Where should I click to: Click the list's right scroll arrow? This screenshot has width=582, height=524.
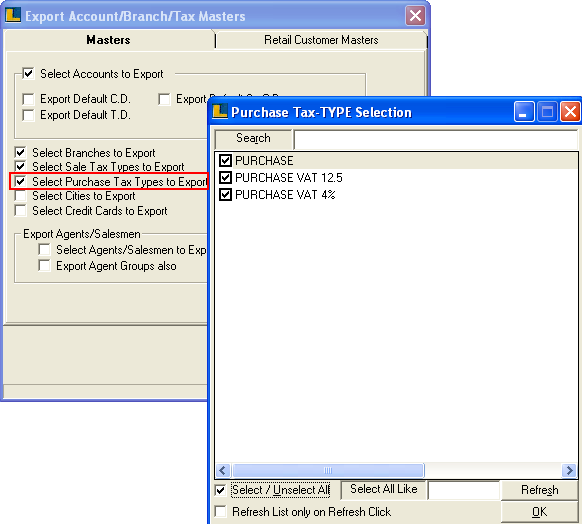pos(569,471)
